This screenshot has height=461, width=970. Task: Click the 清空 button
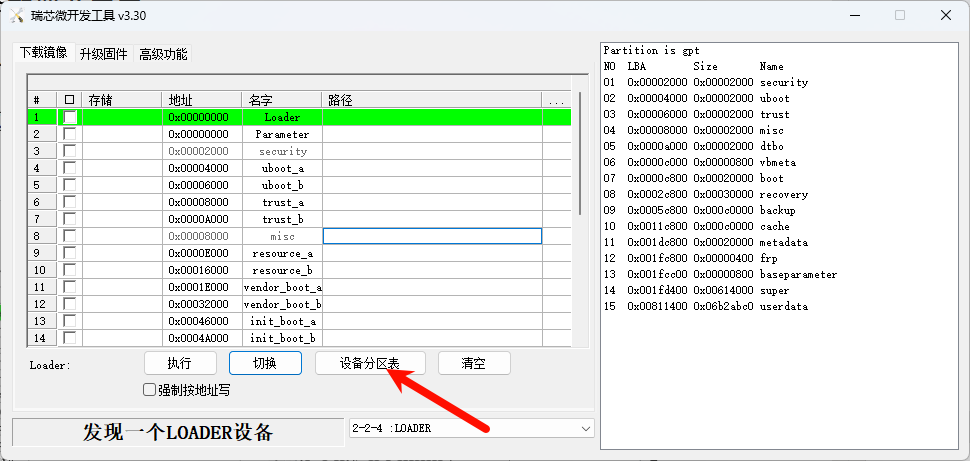click(x=474, y=363)
